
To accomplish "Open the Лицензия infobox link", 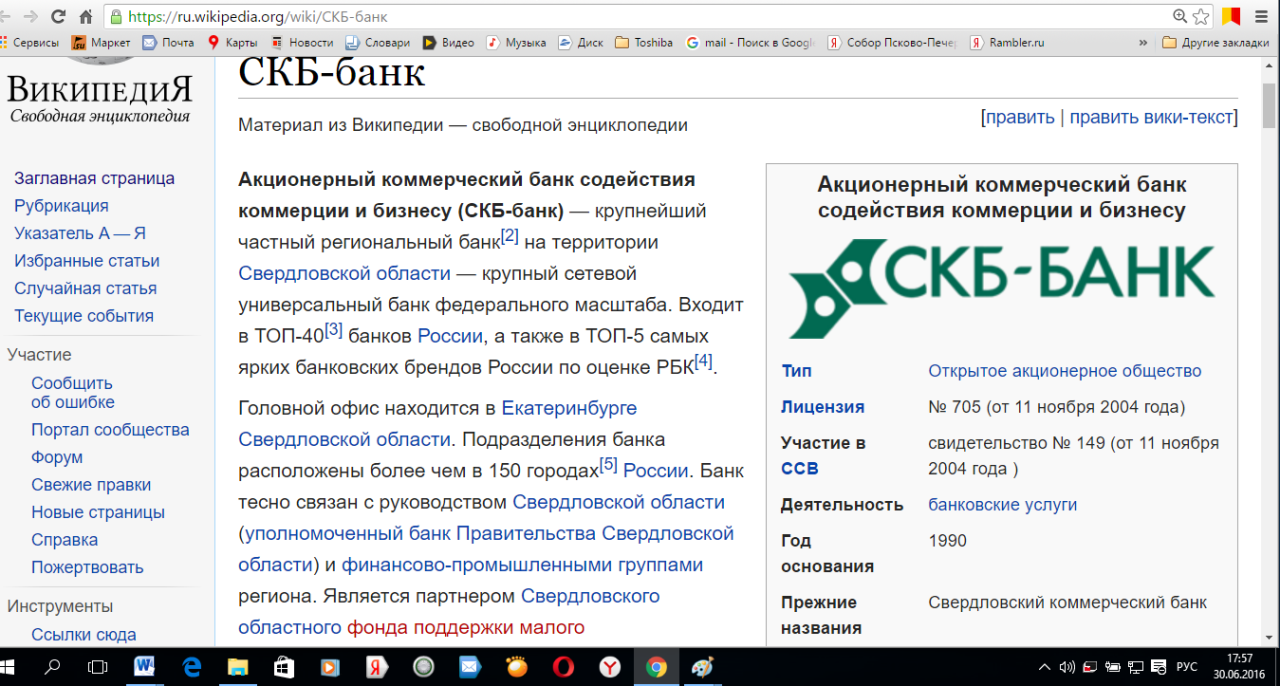I will (x=823, y=407).
